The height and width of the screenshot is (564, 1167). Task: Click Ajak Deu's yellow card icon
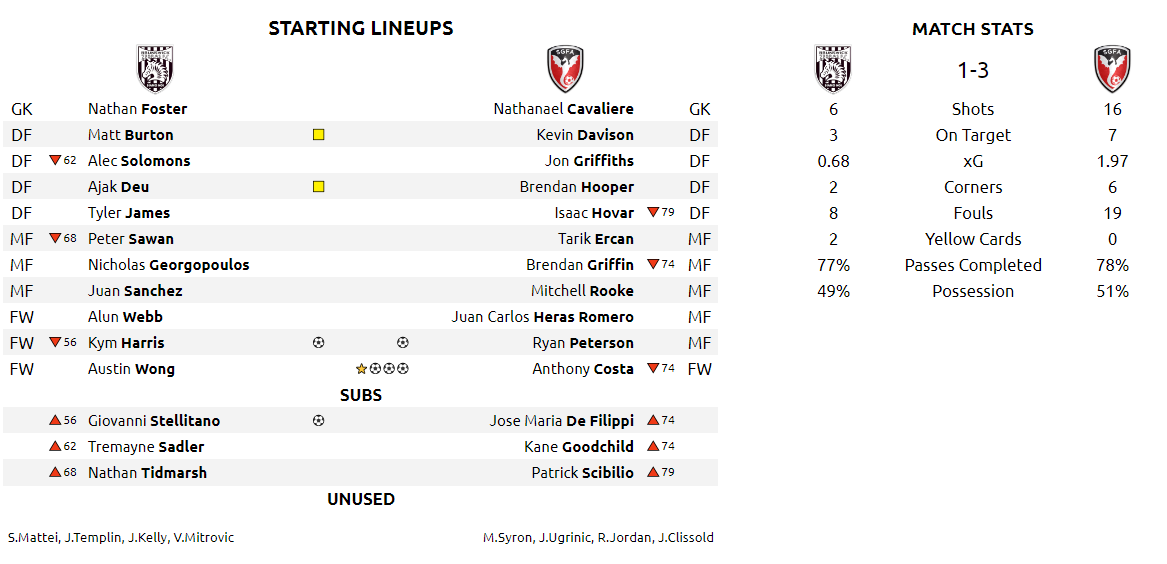pyautogui.click(x=319, y=187)
